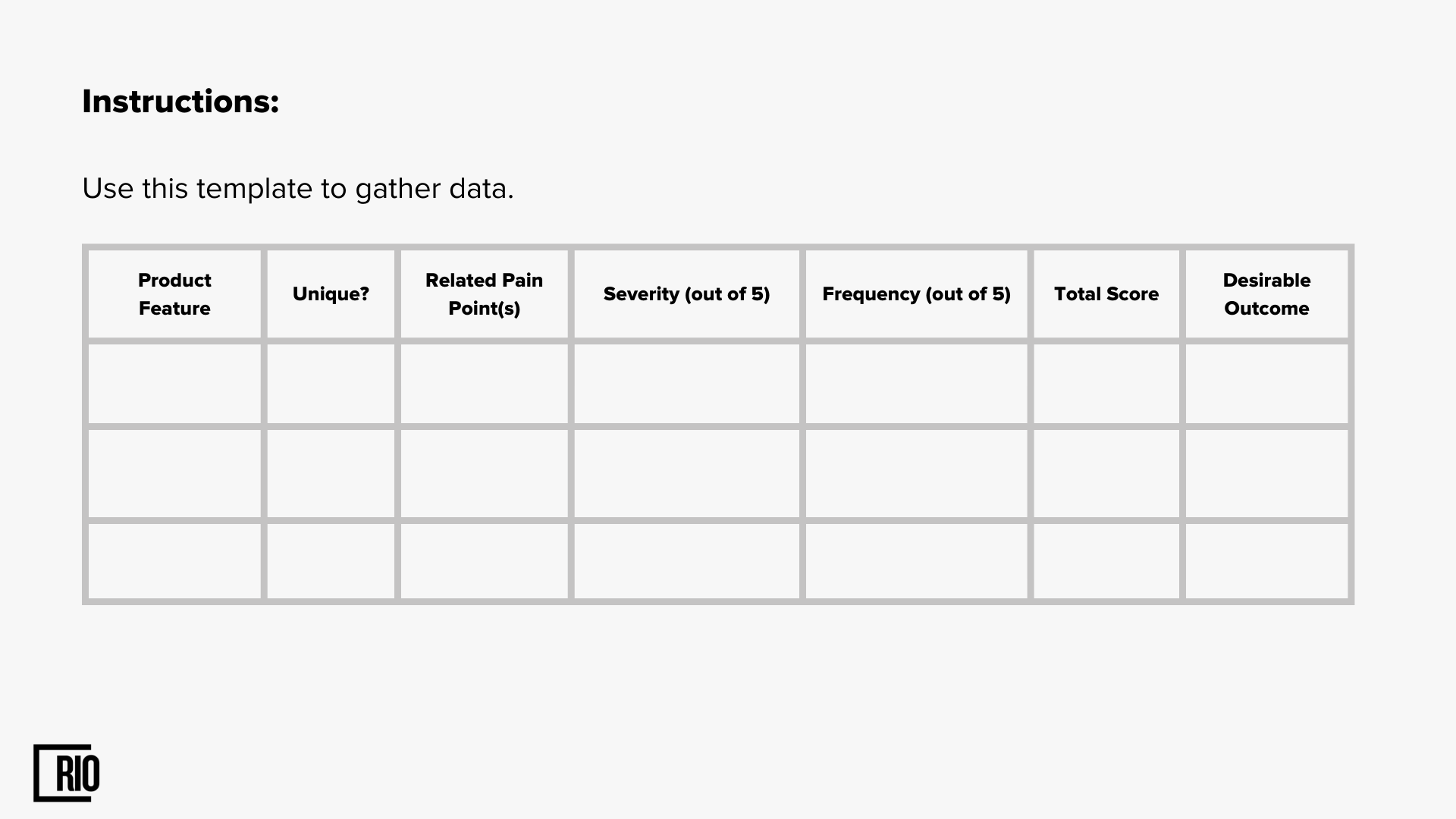This screenshot has height=819, width=1456.
Task: Select the Product Feature header cell
Action: 174,294
